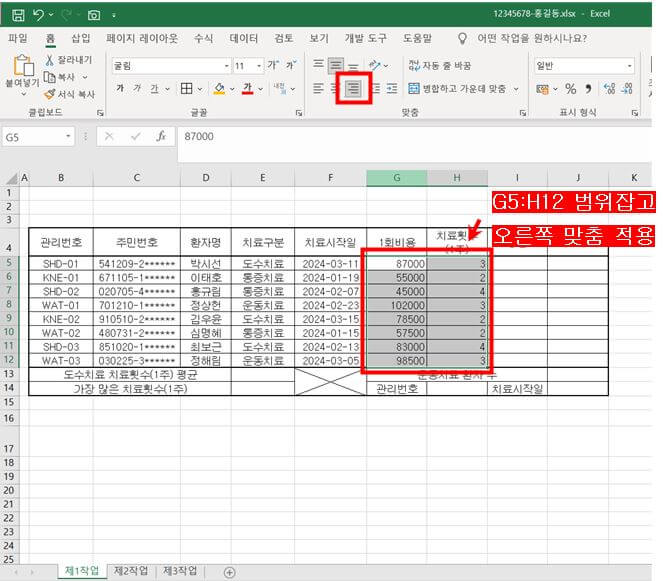Viewport: 663px width, 581px height.
Task: Decrease decimal places
Action: (627, 88)
